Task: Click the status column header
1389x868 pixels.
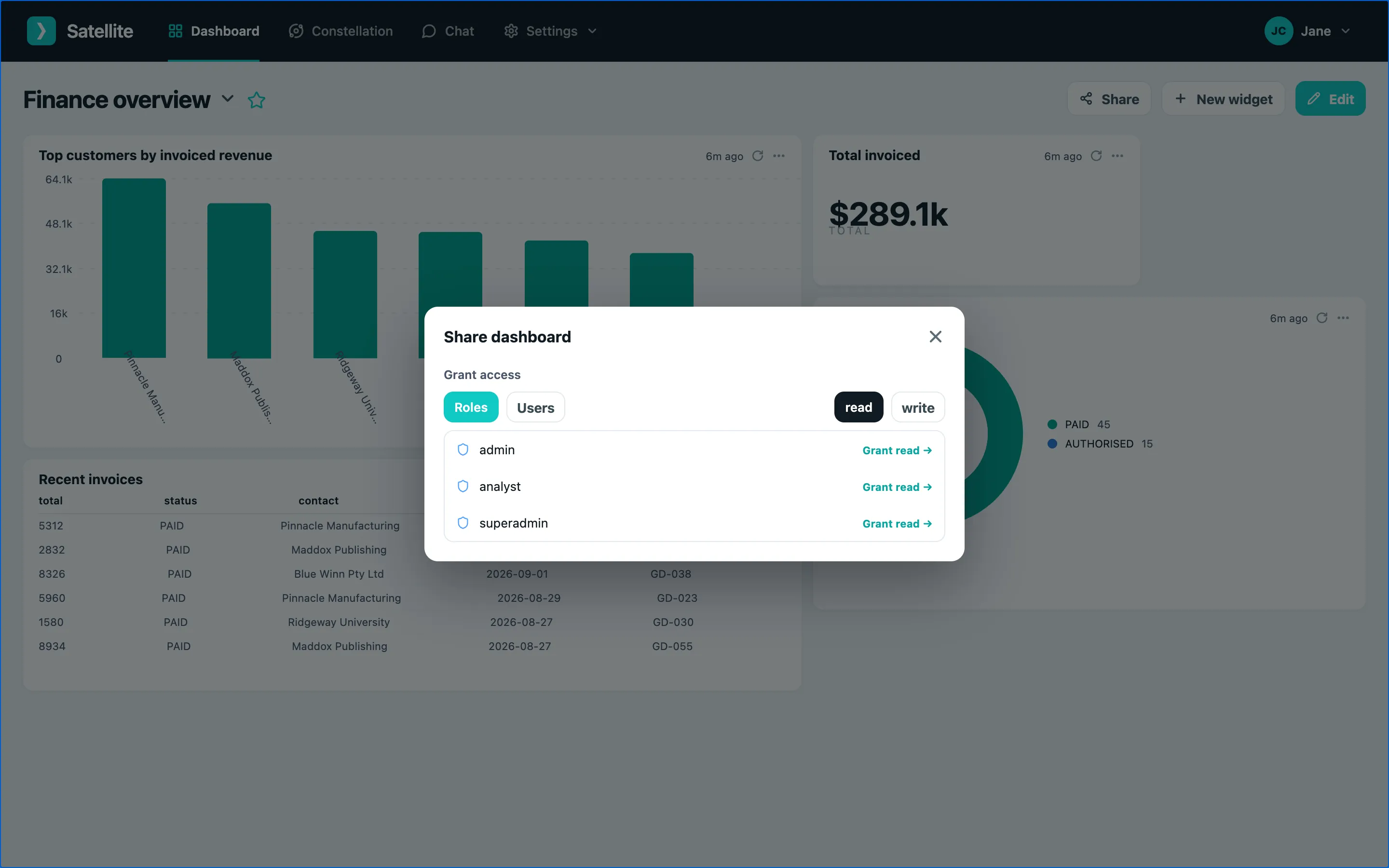Action: click(180, 501)
